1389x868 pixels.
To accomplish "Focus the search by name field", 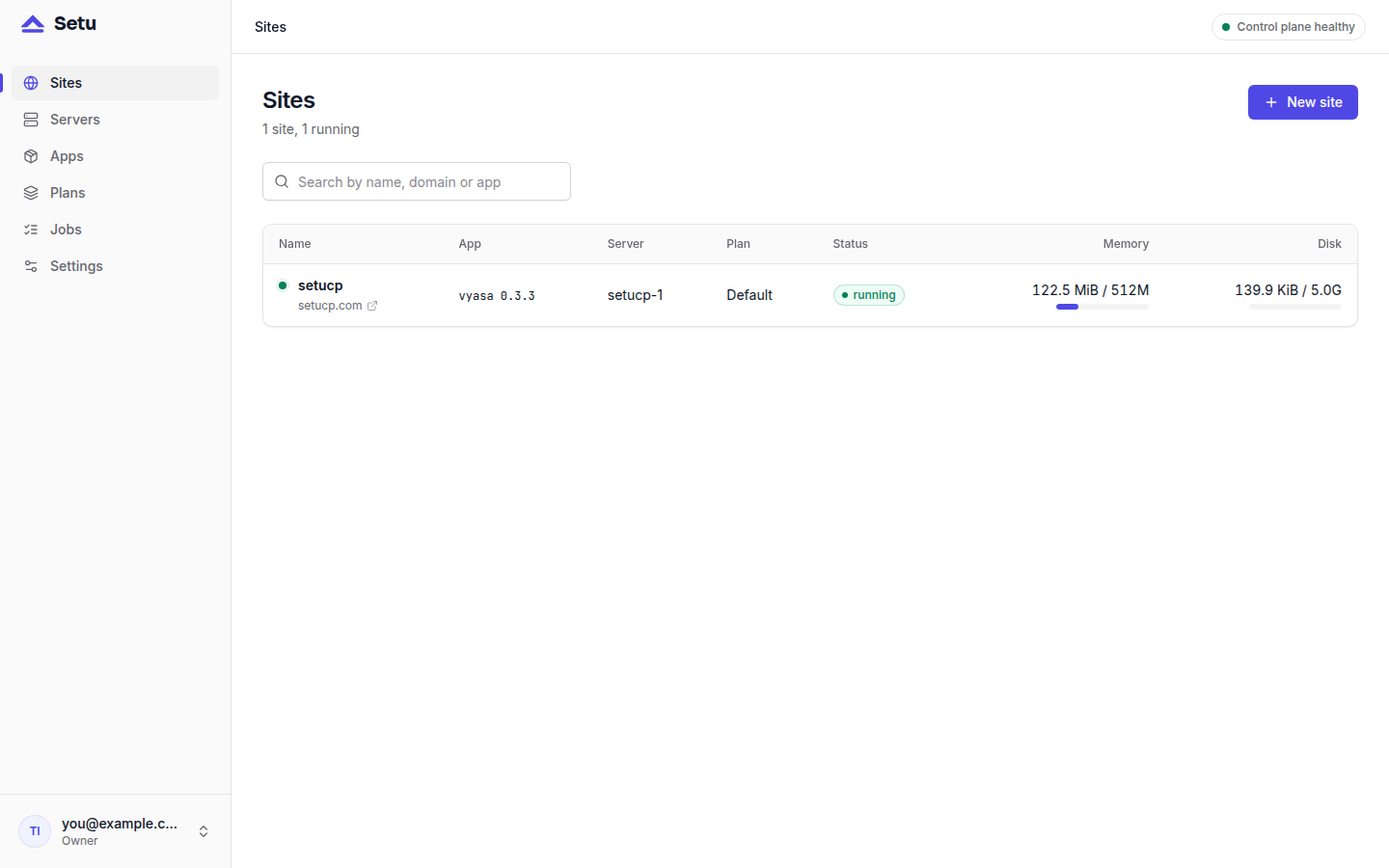I will [x=417, y=181].
